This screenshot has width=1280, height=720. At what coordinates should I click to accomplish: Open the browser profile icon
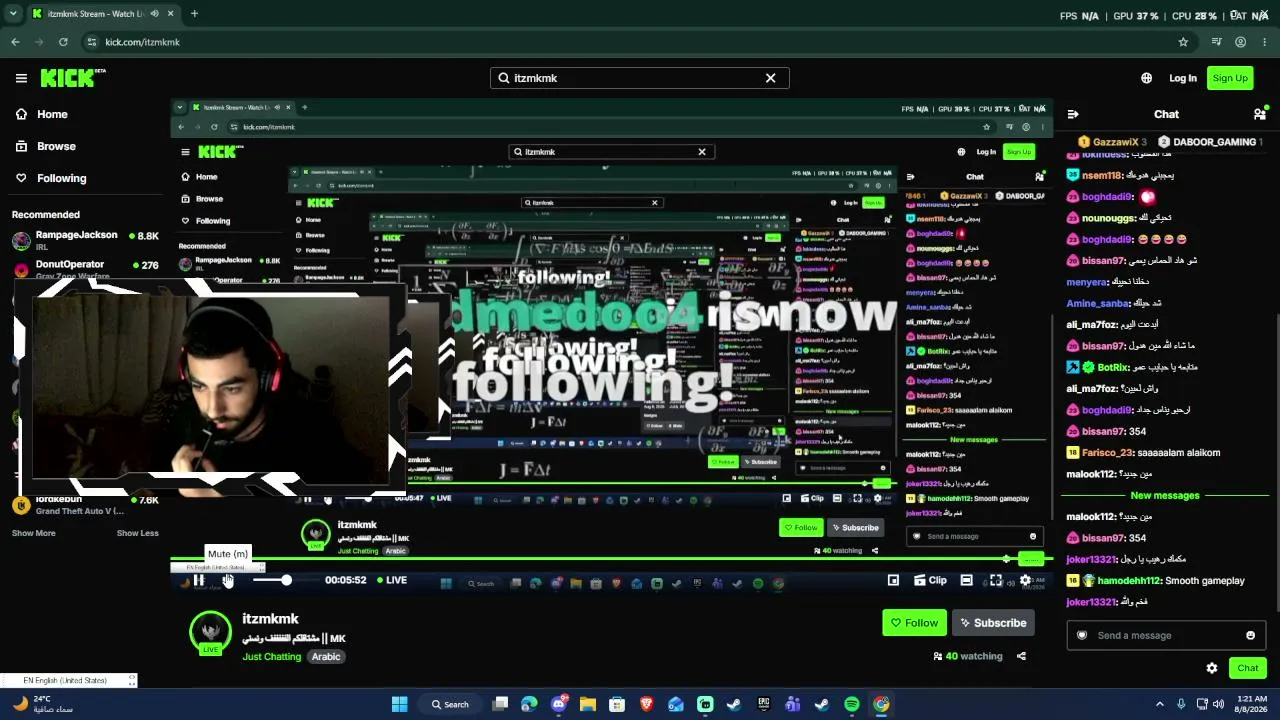coord(1240,42)
